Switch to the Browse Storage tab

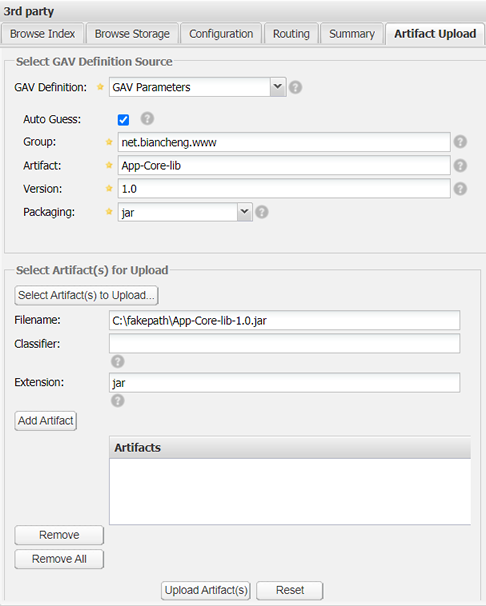pyautogui.click(x=132, y=34)
